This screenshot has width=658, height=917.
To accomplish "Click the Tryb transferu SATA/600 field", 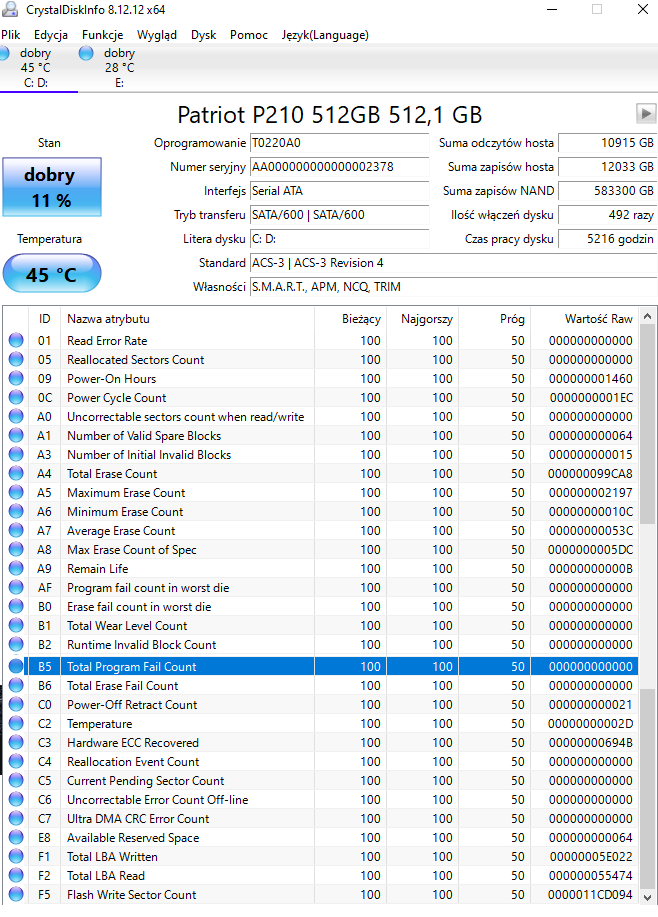I will pyautogui.click(x=339, y=215).
